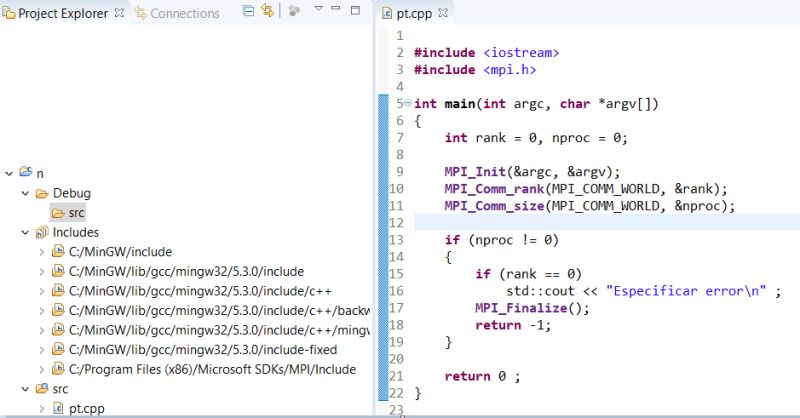Image resolution: width=800 pixels, height=418 pixels.
Task: Collapse the project n tree node
Action: 9,174
